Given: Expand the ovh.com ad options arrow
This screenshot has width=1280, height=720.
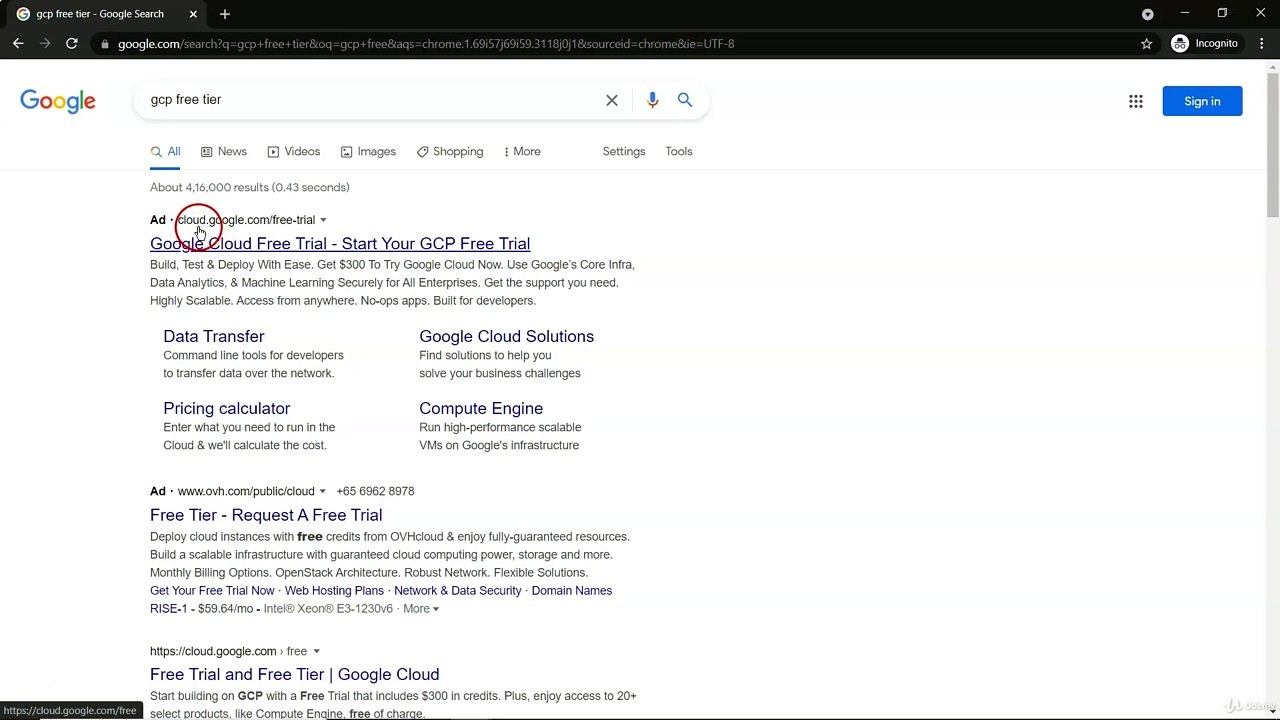Looking at the screenshot, I should [x=322, y=492].
